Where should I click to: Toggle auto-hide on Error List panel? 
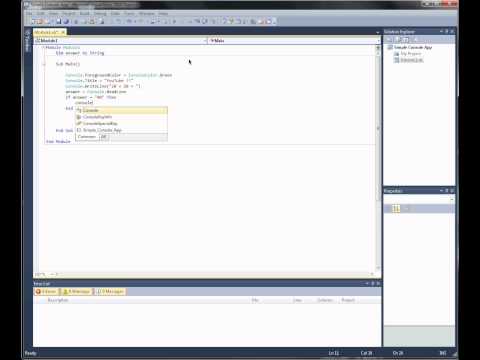click(373, 283)
